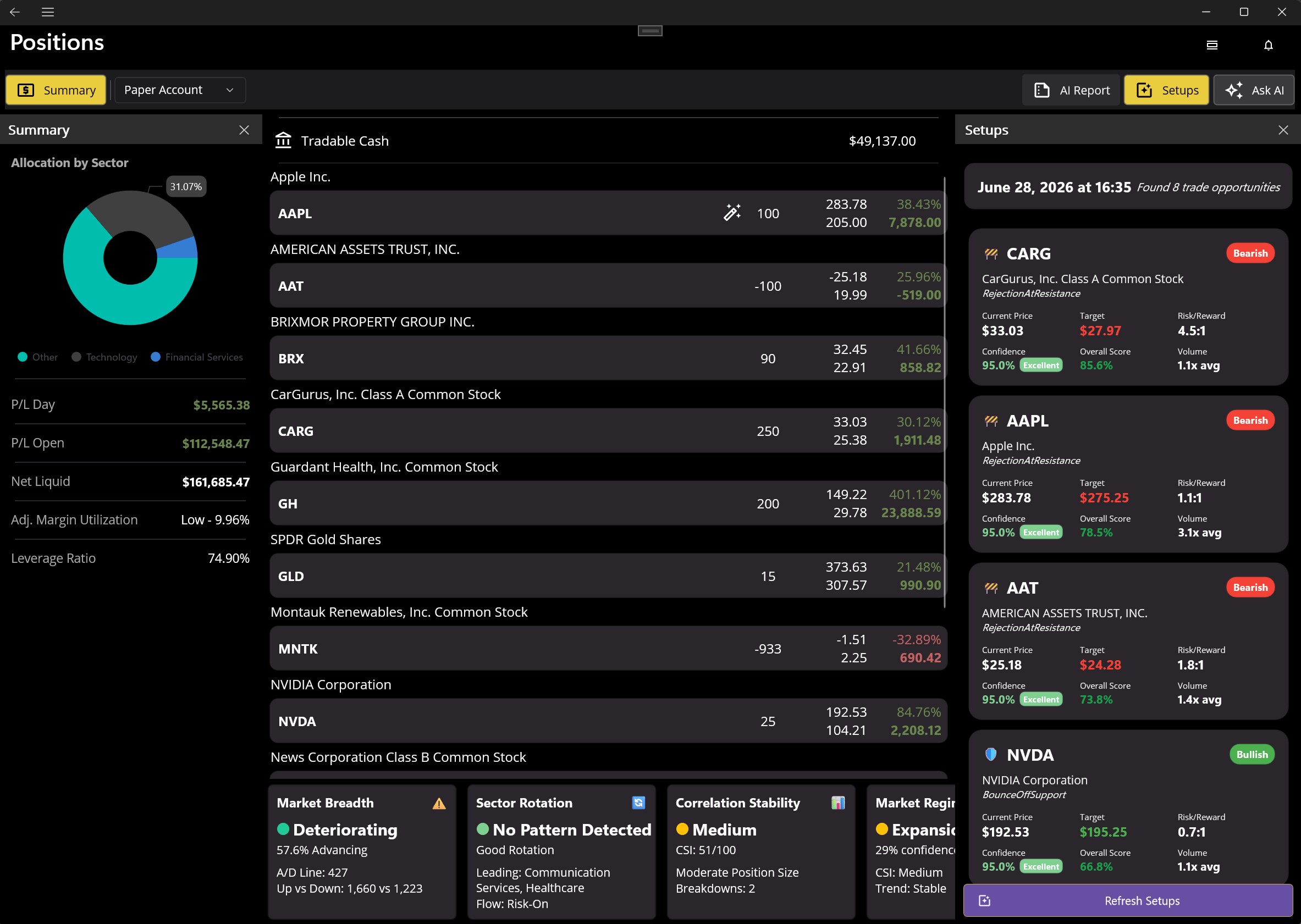Viewport: 1301px width, 924px height.
Task: Click the positions list vertical scrollbar
Action: [945, 392]
